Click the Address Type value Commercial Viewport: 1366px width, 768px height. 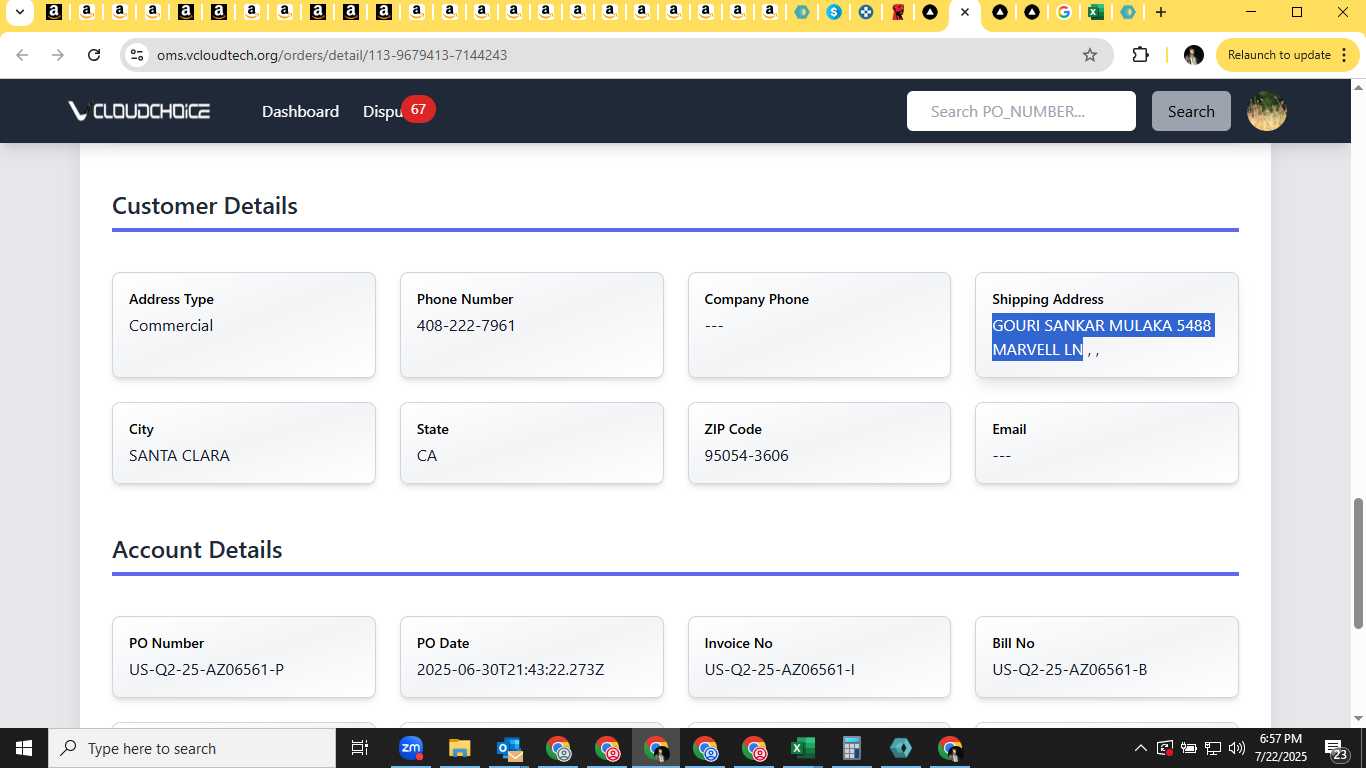pos(171,325)
